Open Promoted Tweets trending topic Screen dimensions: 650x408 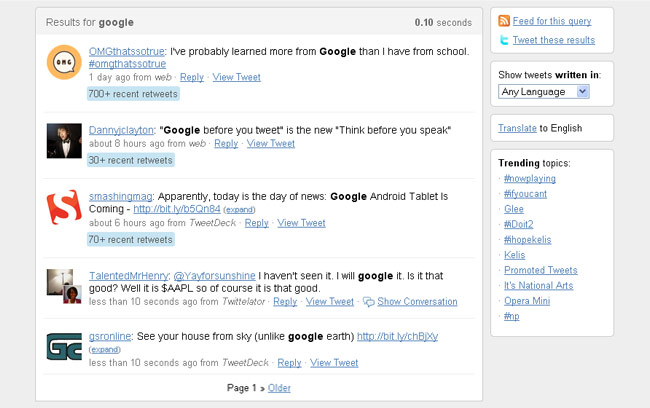pos(541,270)
